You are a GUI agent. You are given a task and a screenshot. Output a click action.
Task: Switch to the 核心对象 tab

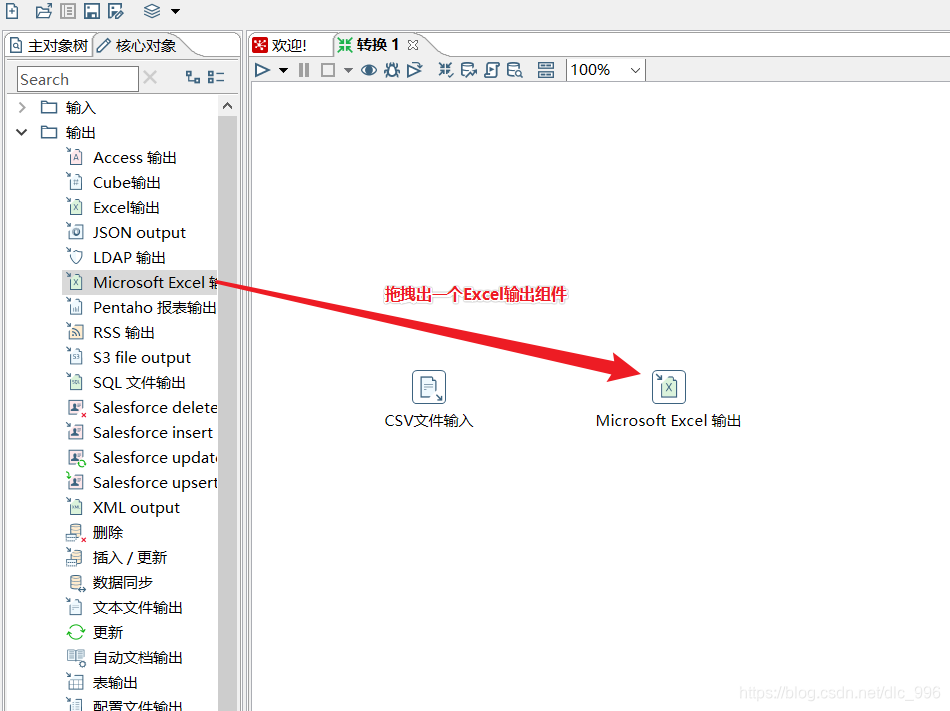pos(137,45)
